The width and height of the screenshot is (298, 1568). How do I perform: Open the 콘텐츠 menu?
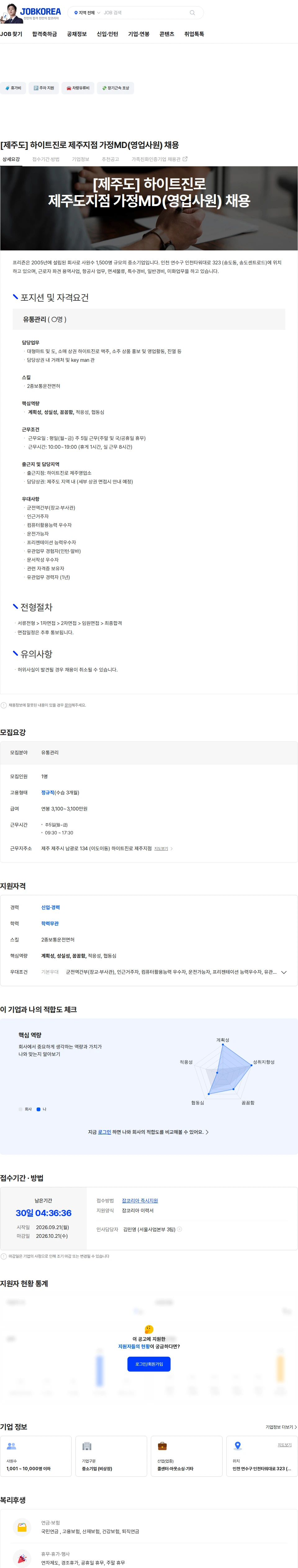point(167,34)
